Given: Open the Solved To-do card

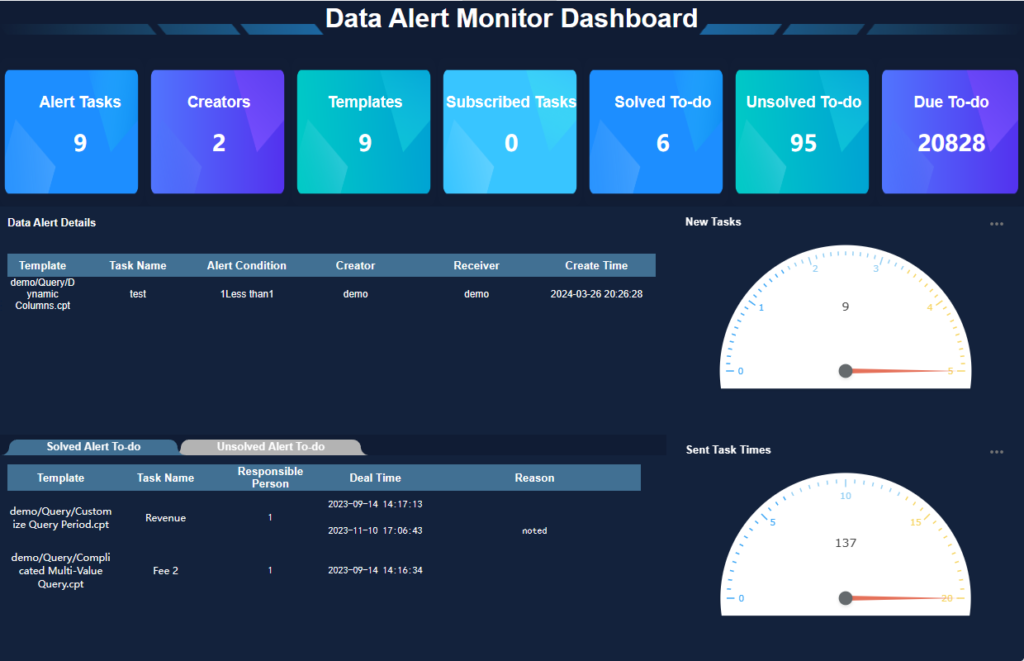Looking at the screenshot, I should (656, 131).
